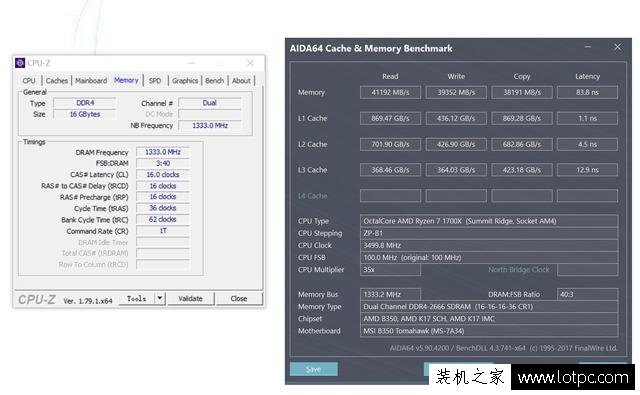Click the Validate button
Viewport: 640px width, 395px height.
[x=190, y=299]
